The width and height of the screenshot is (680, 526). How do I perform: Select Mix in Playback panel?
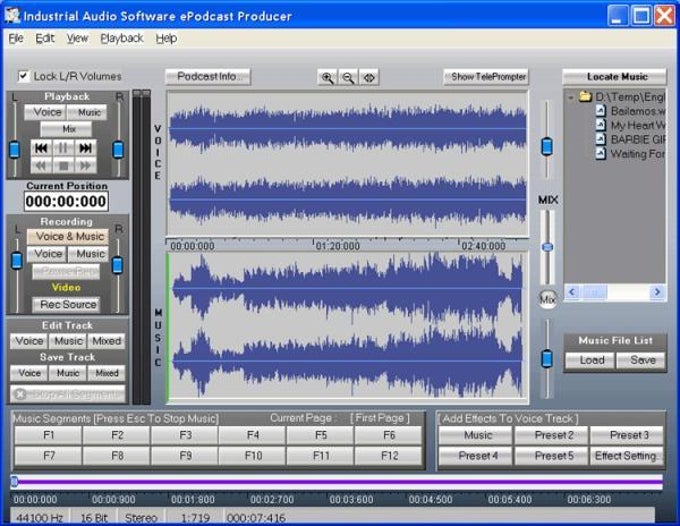click(x=66, y=129)
